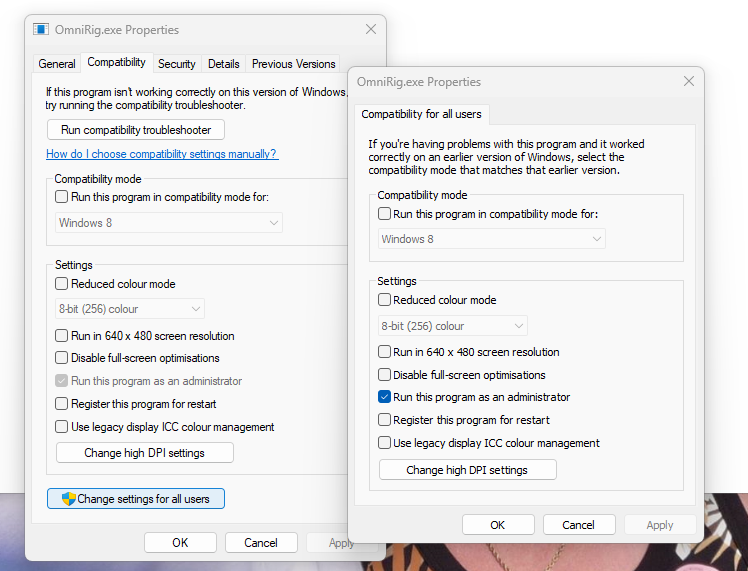Image resolution: width=748 pixels, height=571 pixels.
Task: Check Run in 640 x 480 in all-users dialog
Action: click(x=384, y=352)
